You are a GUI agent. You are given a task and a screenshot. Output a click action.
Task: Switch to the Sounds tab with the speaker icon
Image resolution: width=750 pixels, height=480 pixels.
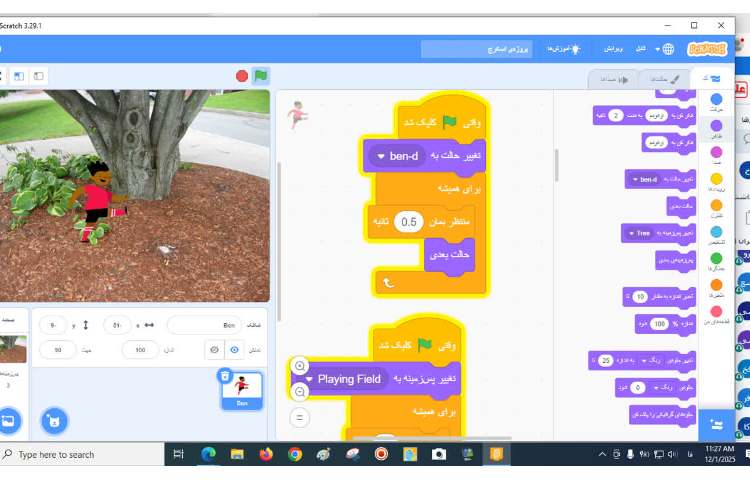pyautogui.click(x=614, y=79)
